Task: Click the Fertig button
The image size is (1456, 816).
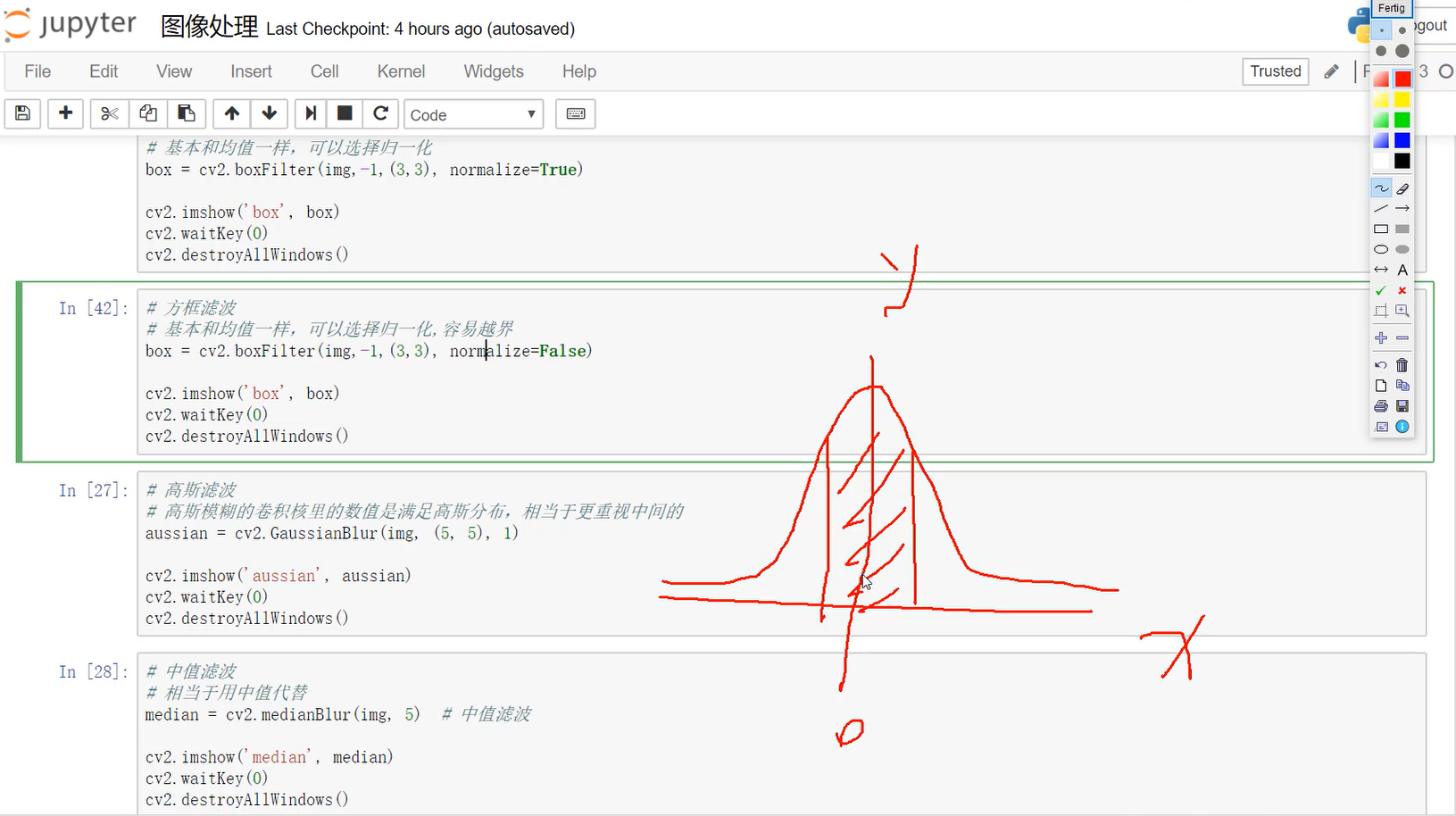Action: tap(1391, 8)
